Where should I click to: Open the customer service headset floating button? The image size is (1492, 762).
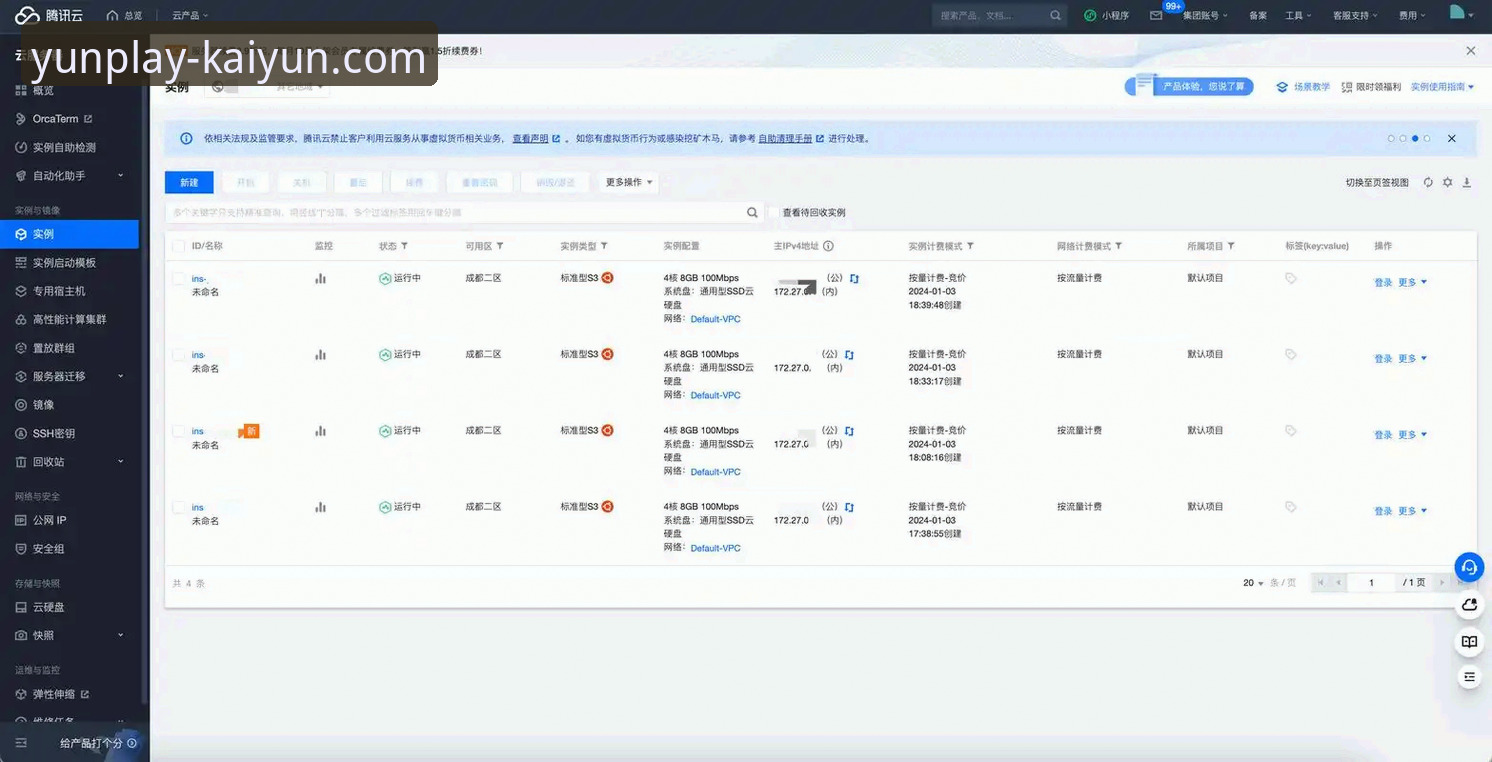pyautogui.click(x=1469, y=567)
